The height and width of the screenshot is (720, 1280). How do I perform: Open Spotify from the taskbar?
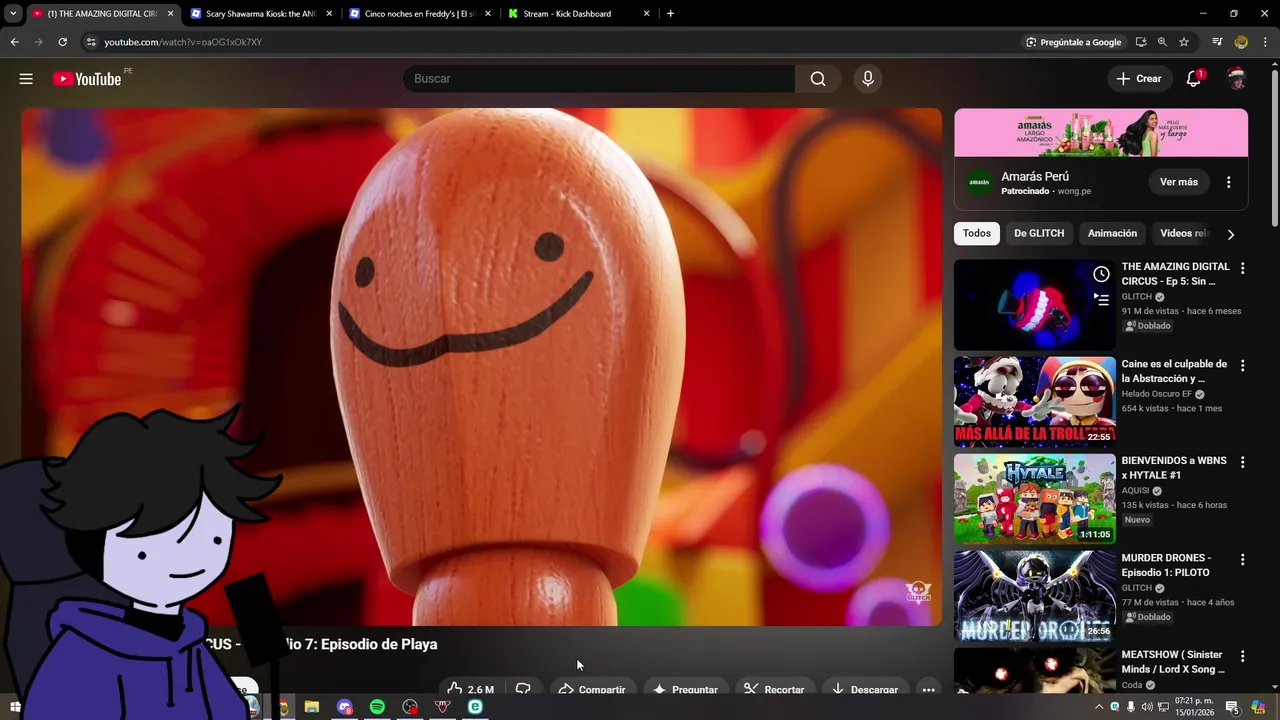tap(377, 707)
